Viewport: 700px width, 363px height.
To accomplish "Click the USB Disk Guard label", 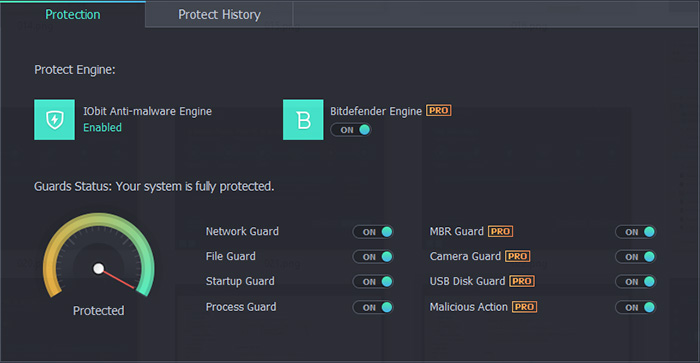I will click(467, 281).
